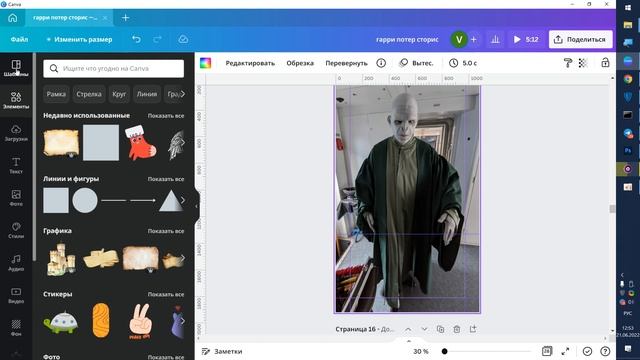Screen dimensions: 640x360
Task: Open the Вытес. animation option
Action: coord(416,63)
